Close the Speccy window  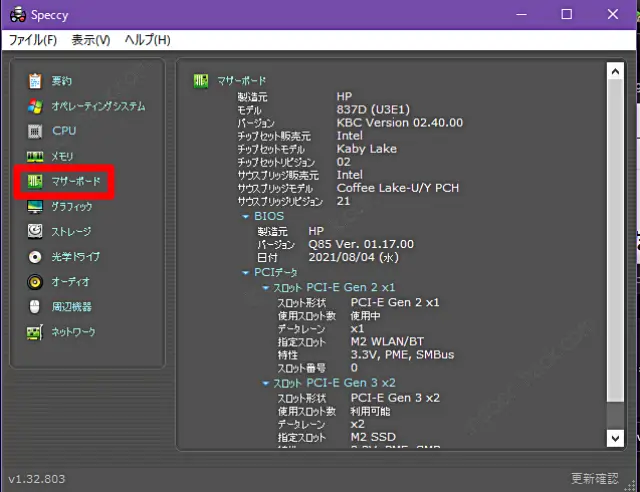(613, 15)
